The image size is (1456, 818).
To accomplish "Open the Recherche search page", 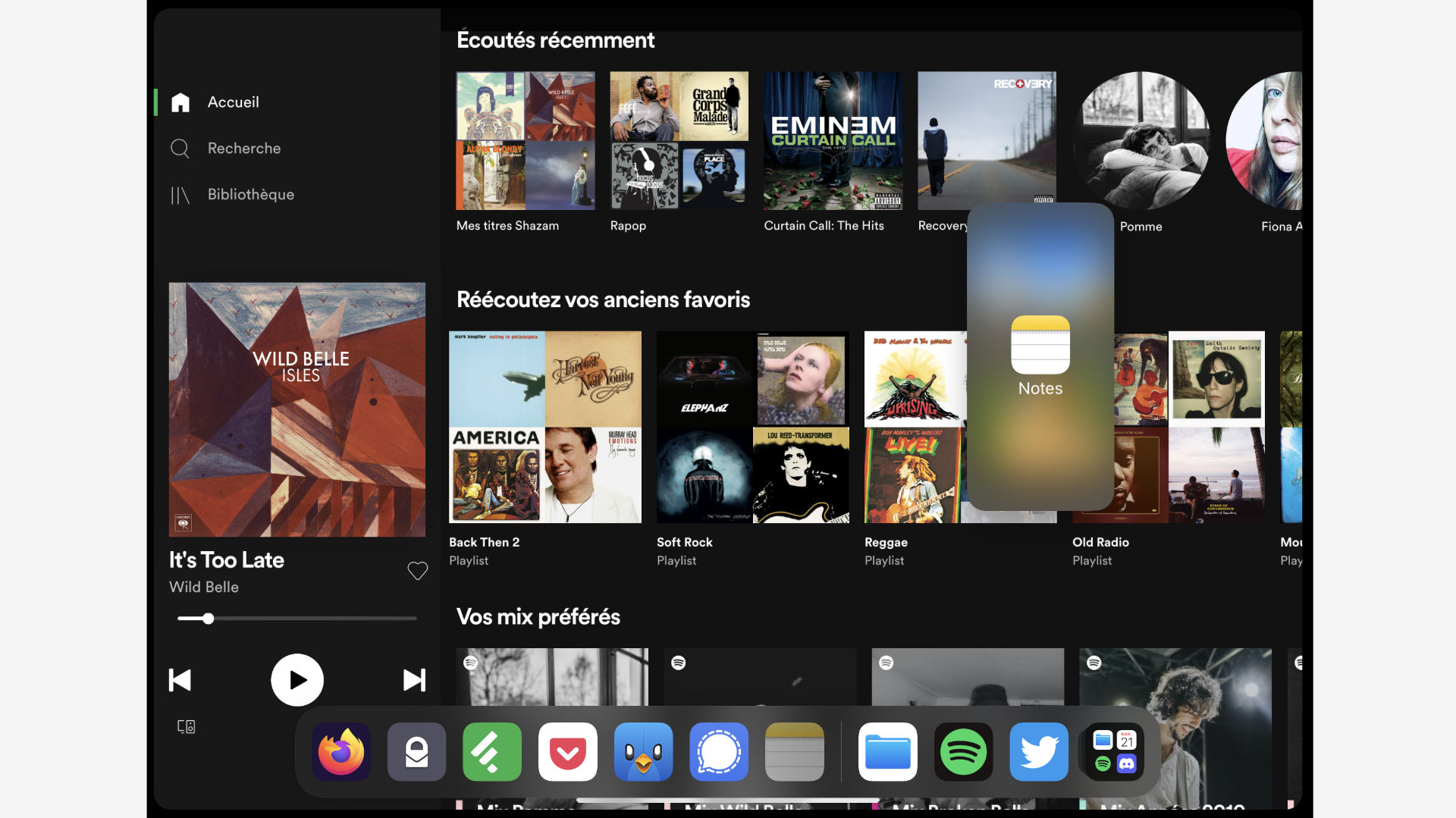I will point(243,149).
